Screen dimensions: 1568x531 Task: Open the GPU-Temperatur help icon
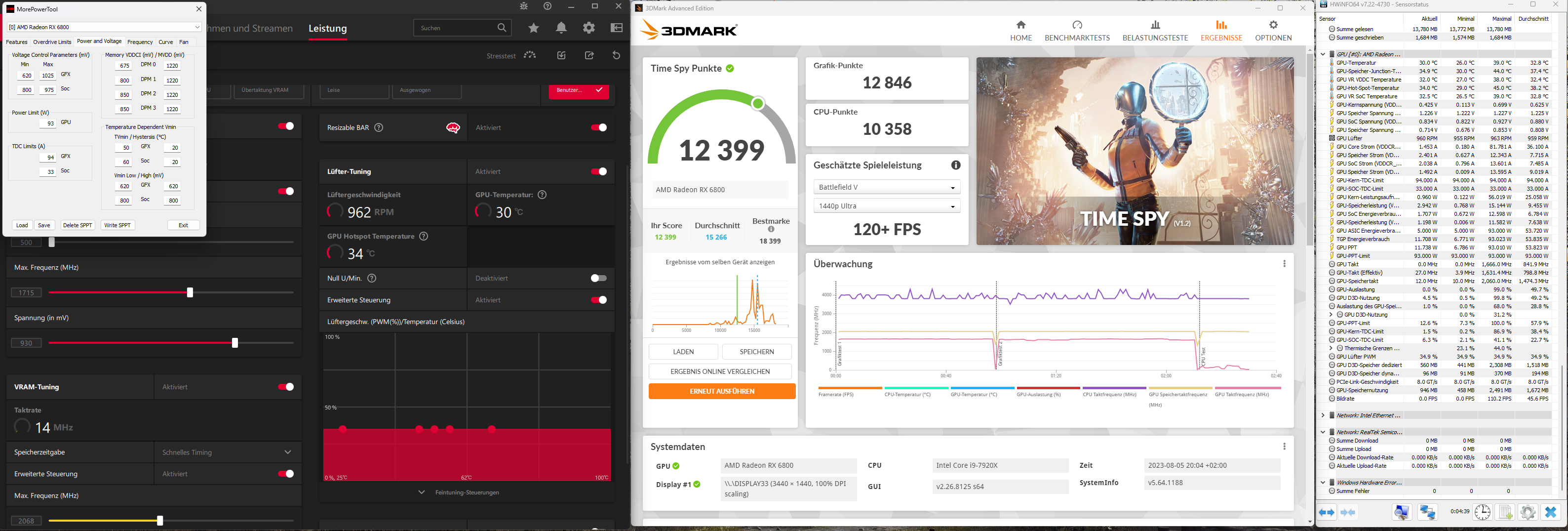543,195
